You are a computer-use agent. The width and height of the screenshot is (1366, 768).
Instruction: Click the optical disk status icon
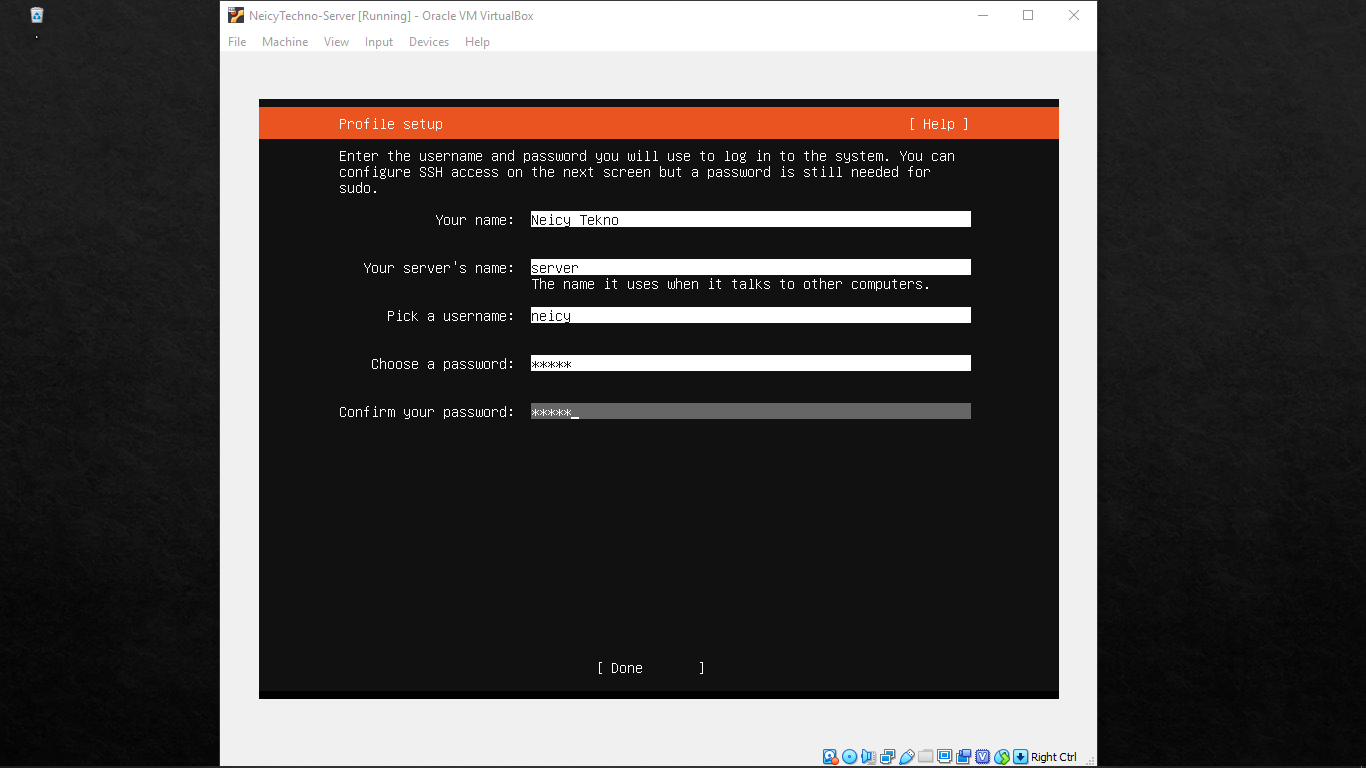tap(849, 757)
